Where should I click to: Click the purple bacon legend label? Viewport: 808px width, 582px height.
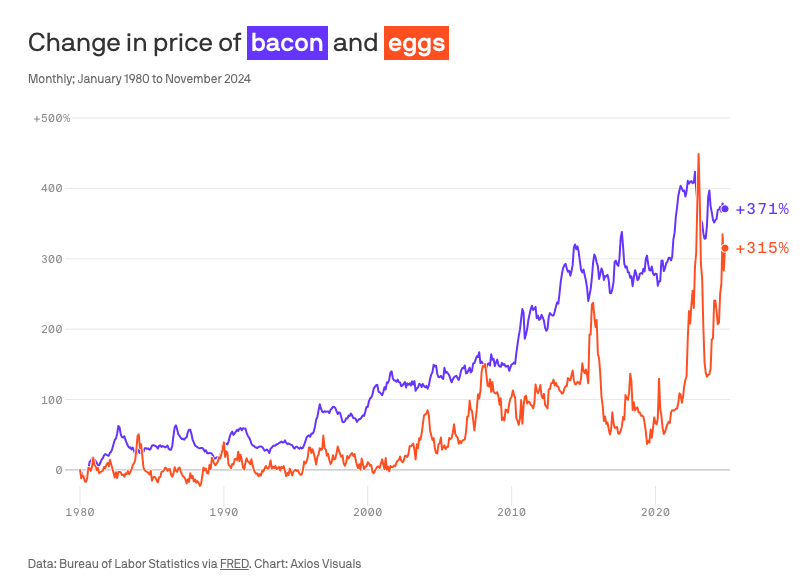(287, 43)
